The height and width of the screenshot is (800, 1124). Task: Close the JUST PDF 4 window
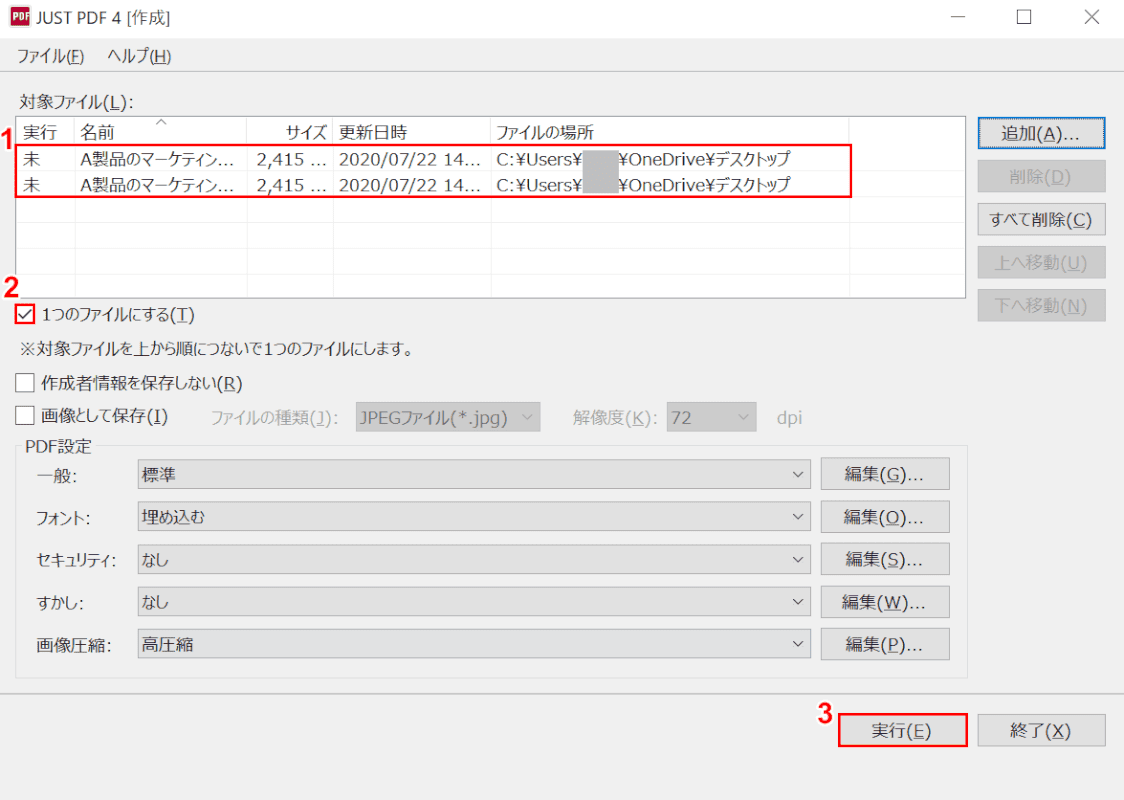[1091, 17]
